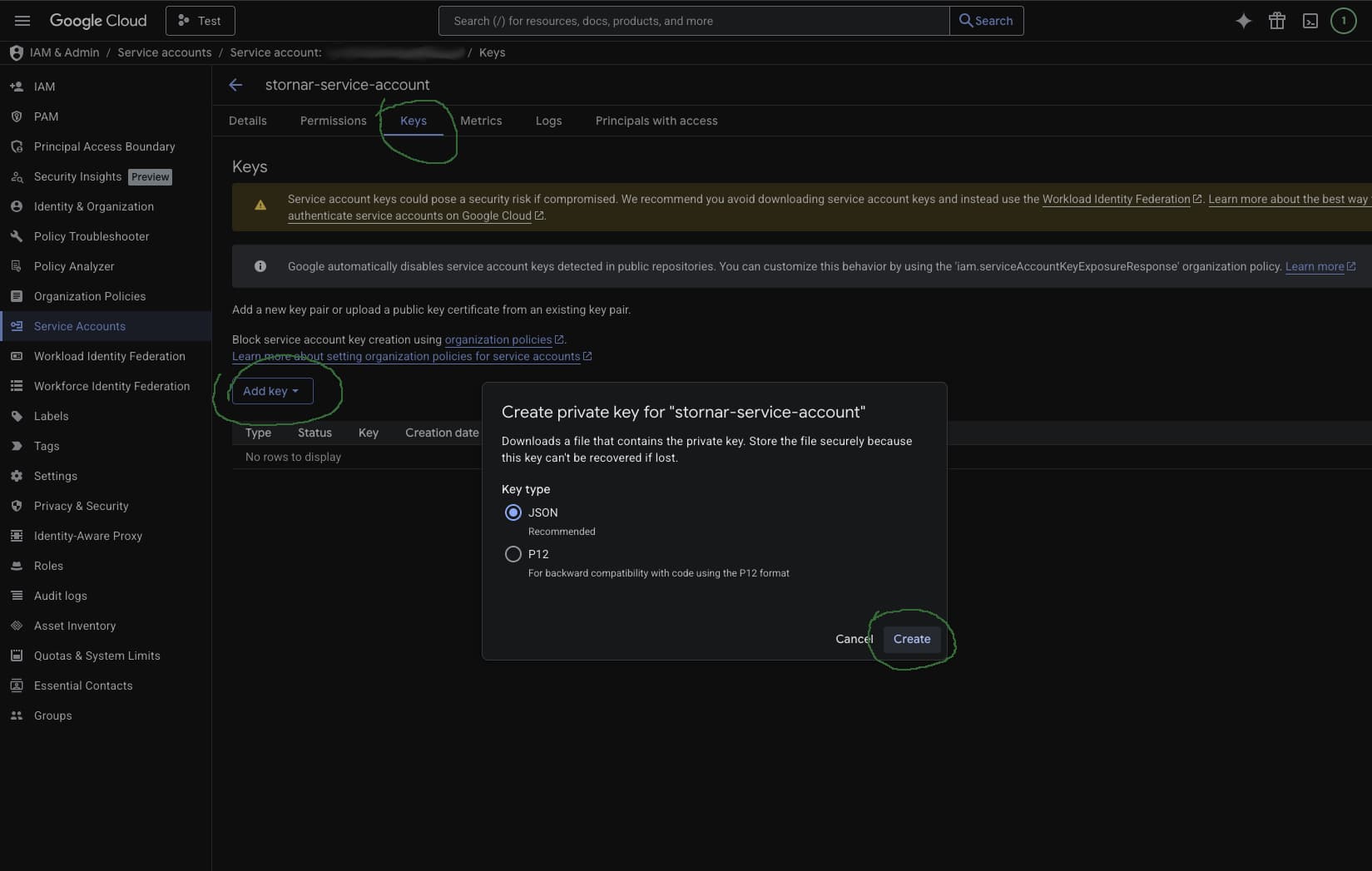Click the Principal Access Boundary icon
The width and height of the screenshot is (1372, 871).
[17, 146]
